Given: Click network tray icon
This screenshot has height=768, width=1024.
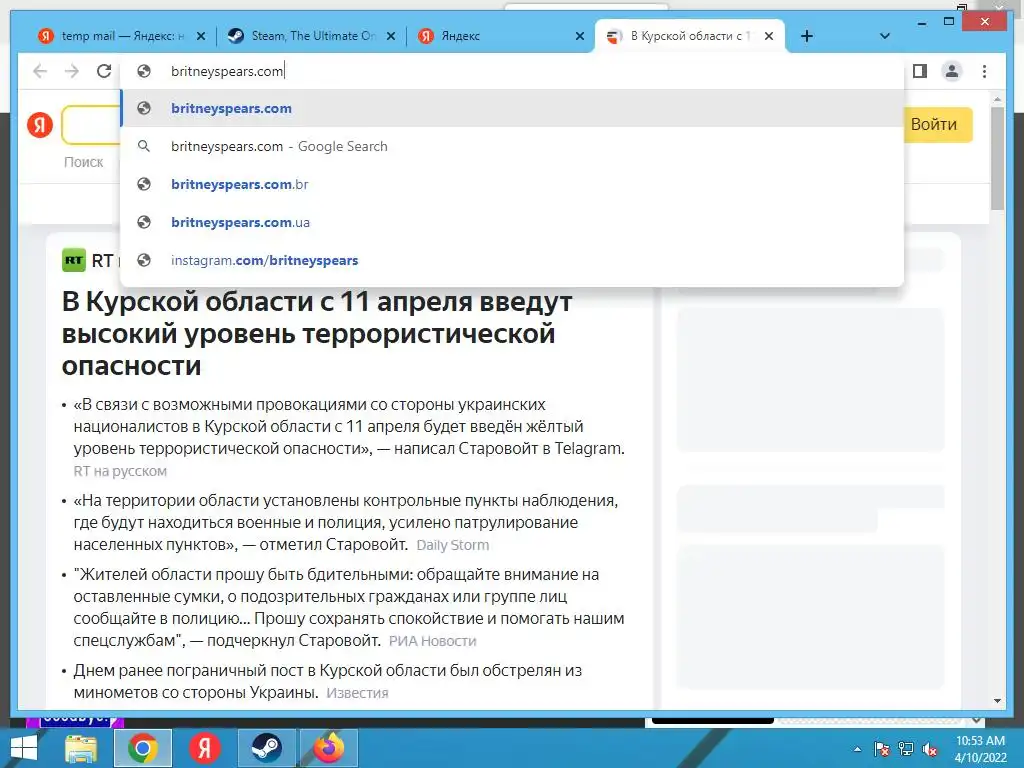Looking at the screenshot, I should pyautogui.click(x=906, y=749).
